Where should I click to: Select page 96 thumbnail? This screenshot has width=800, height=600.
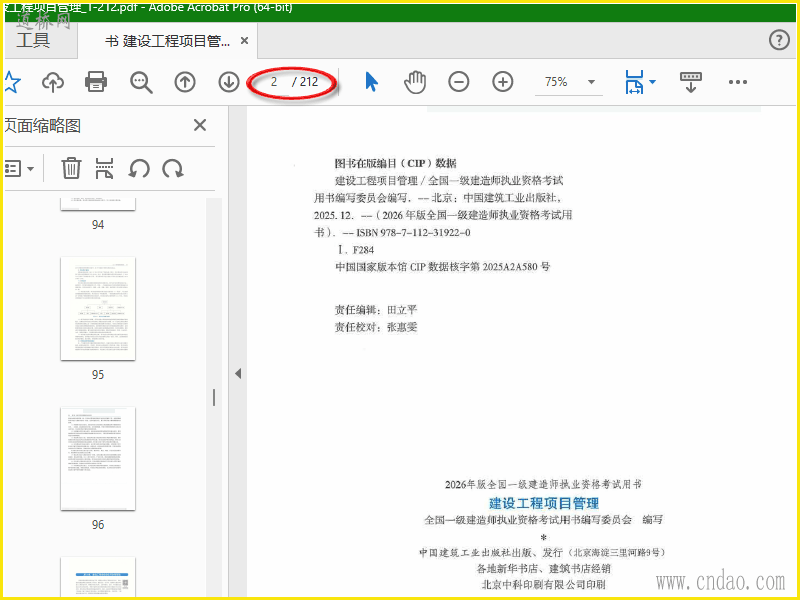coord(98,459)
